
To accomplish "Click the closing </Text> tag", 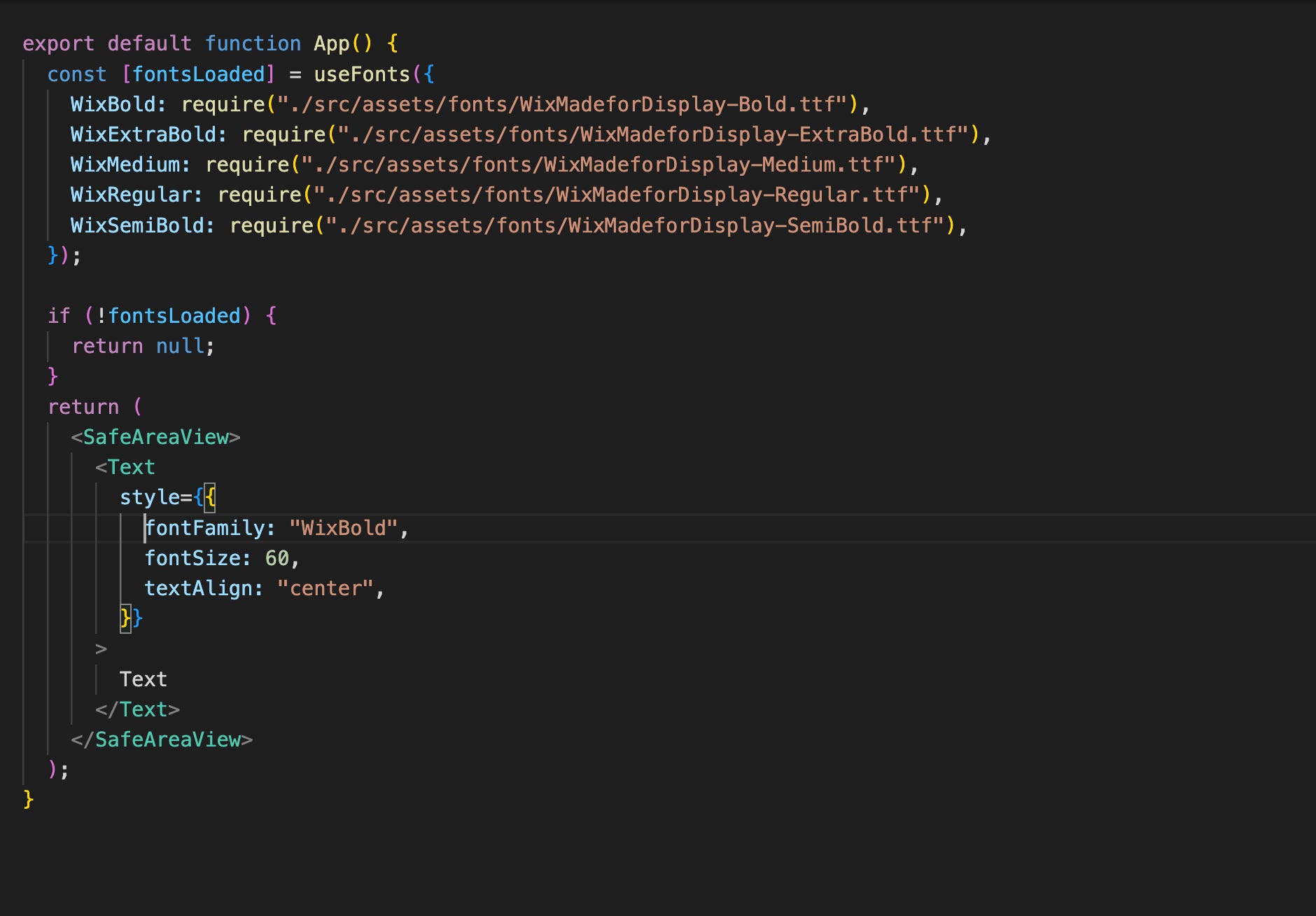I will 137,709.
